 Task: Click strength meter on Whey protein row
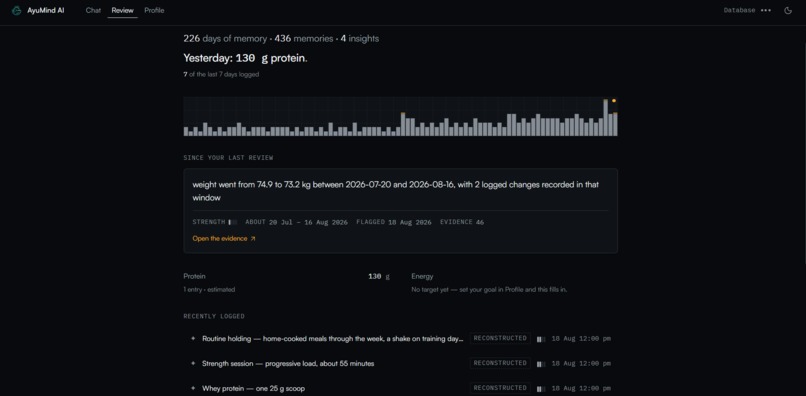(541, 389)
